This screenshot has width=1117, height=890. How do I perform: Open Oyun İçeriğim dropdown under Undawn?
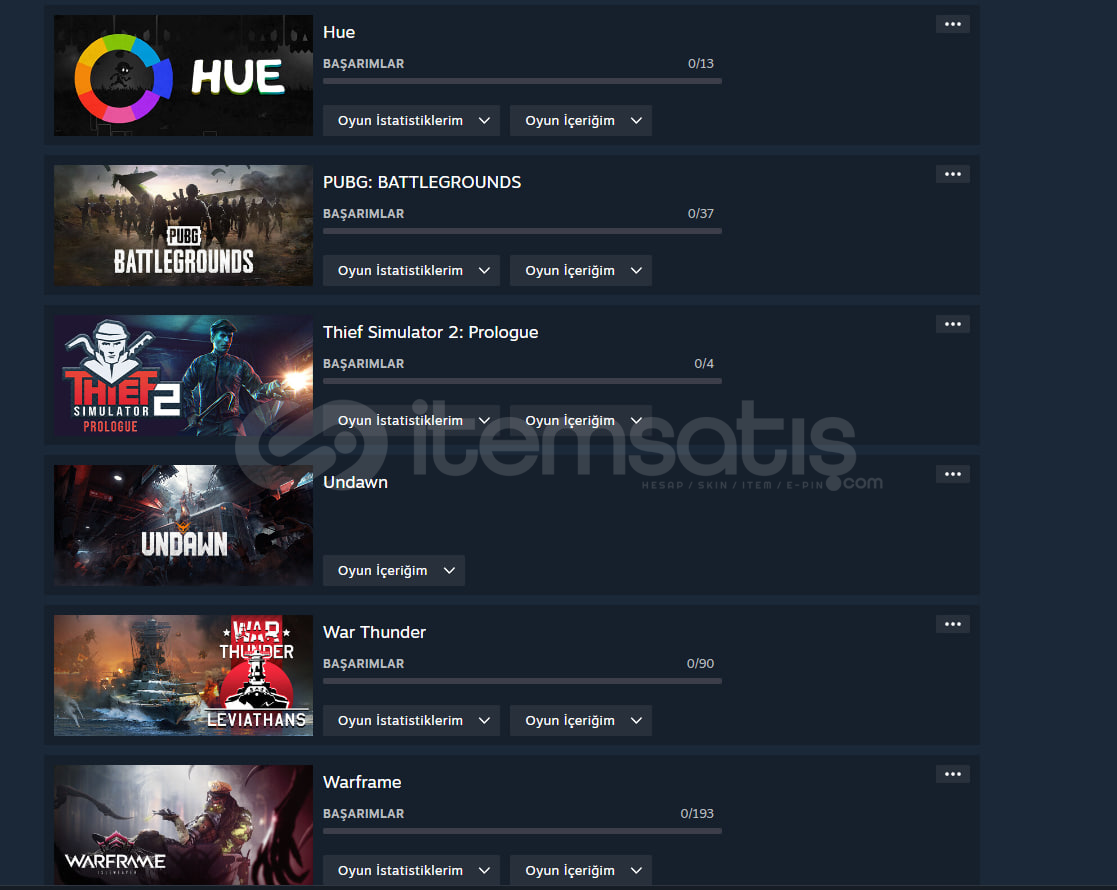(394, 571)
